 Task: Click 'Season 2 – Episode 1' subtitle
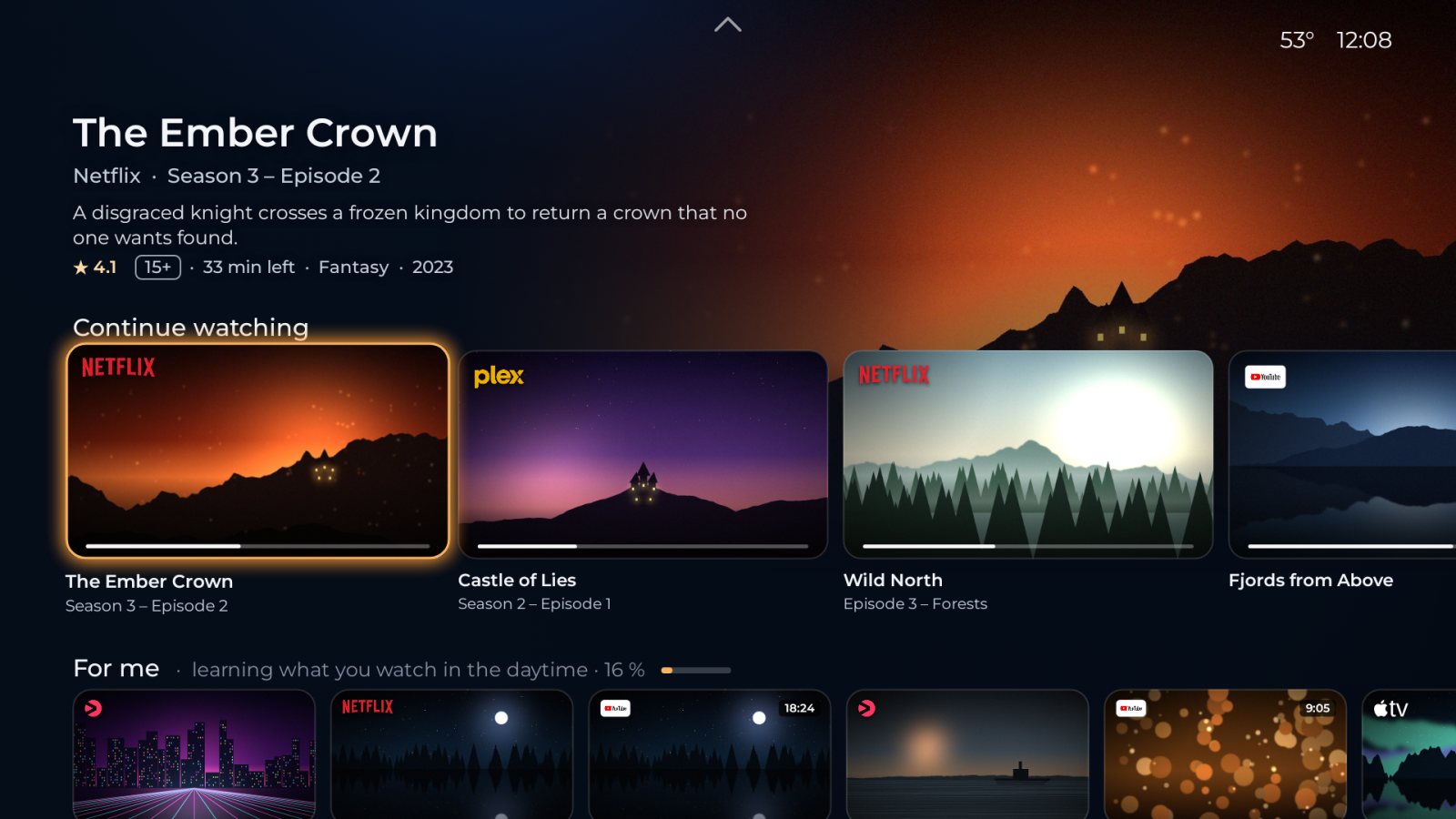534,603
